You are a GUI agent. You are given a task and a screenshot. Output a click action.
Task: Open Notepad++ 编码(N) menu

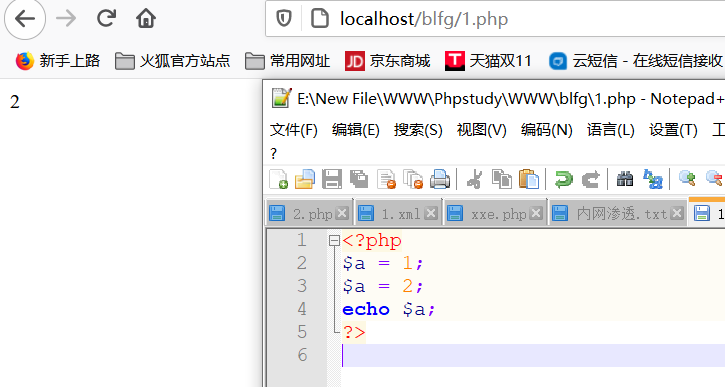point(547,130)
